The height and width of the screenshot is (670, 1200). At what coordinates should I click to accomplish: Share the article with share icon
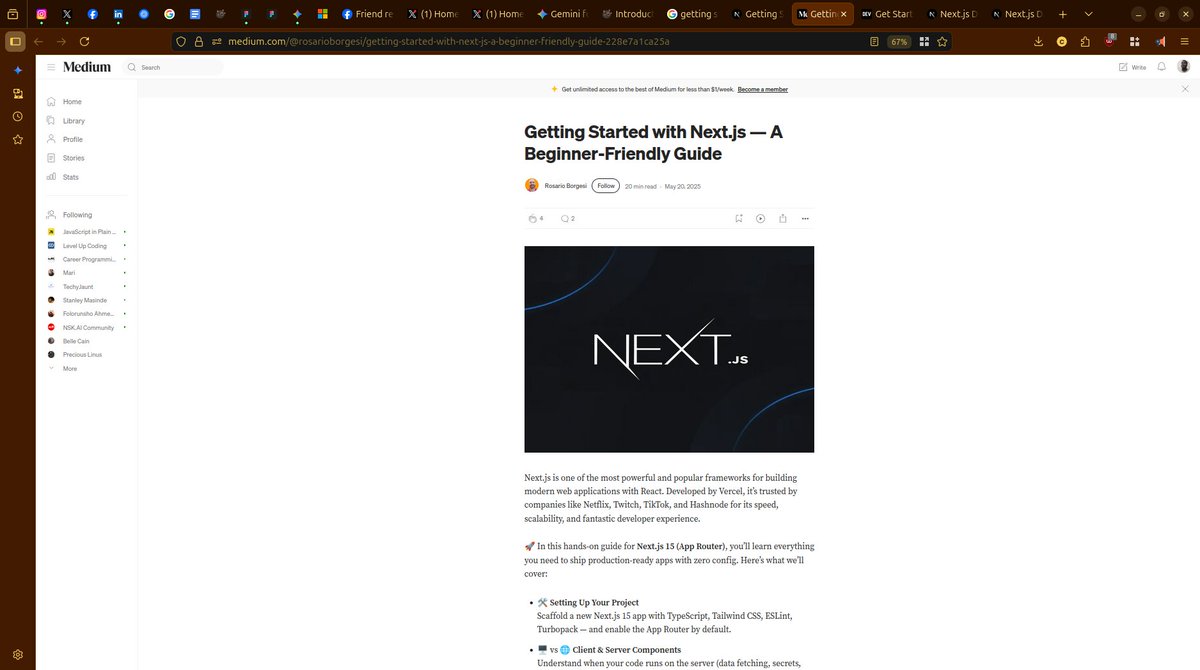(x=783, y=218)
